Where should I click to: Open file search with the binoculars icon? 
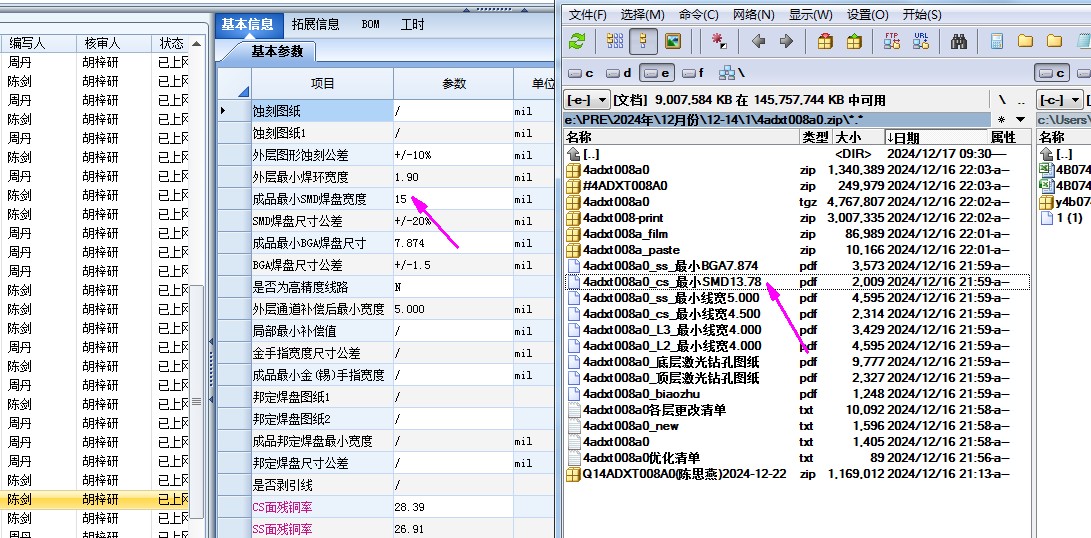959,41
